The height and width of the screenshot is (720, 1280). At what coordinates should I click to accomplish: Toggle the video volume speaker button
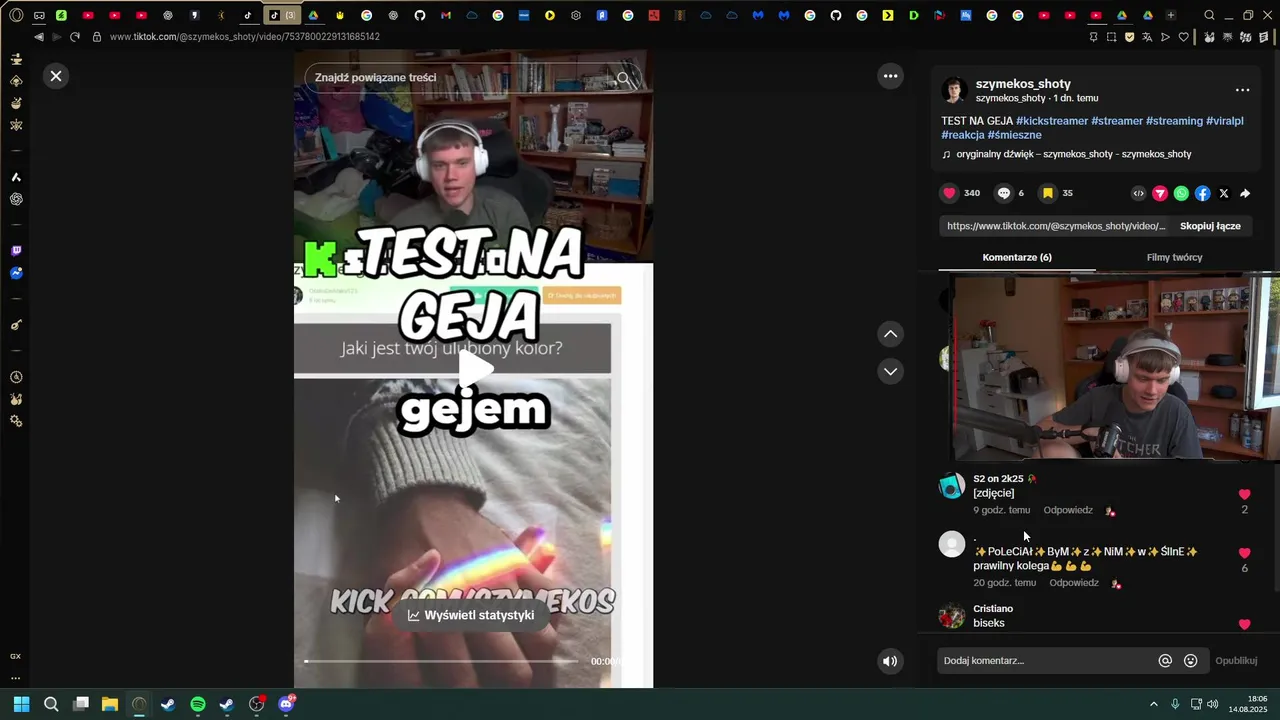coord(890,661)
